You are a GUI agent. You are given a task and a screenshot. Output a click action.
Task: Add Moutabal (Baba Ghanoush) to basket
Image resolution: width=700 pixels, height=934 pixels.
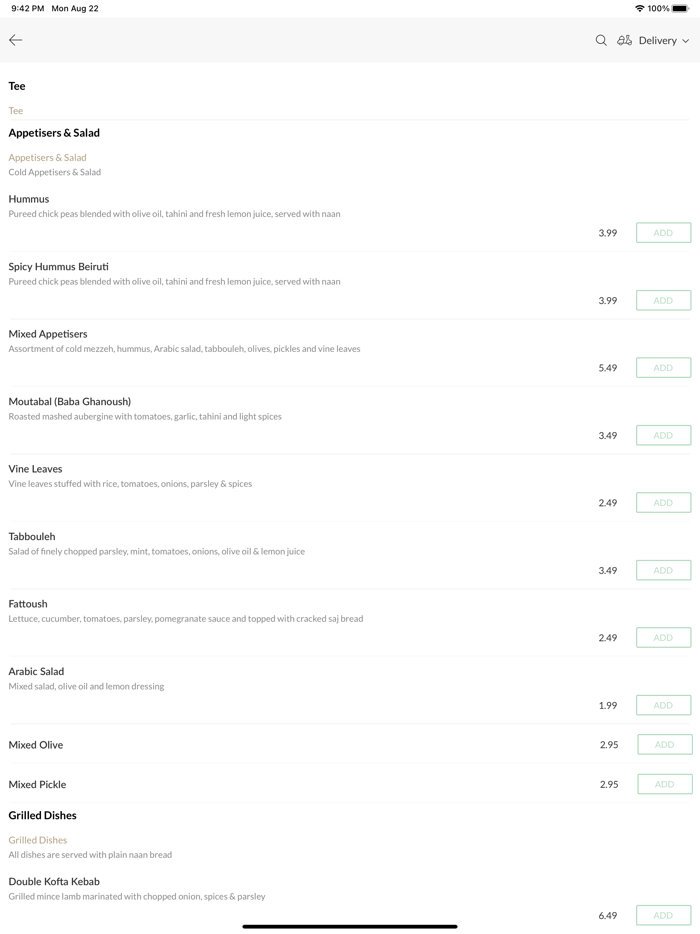pos(663,435)
